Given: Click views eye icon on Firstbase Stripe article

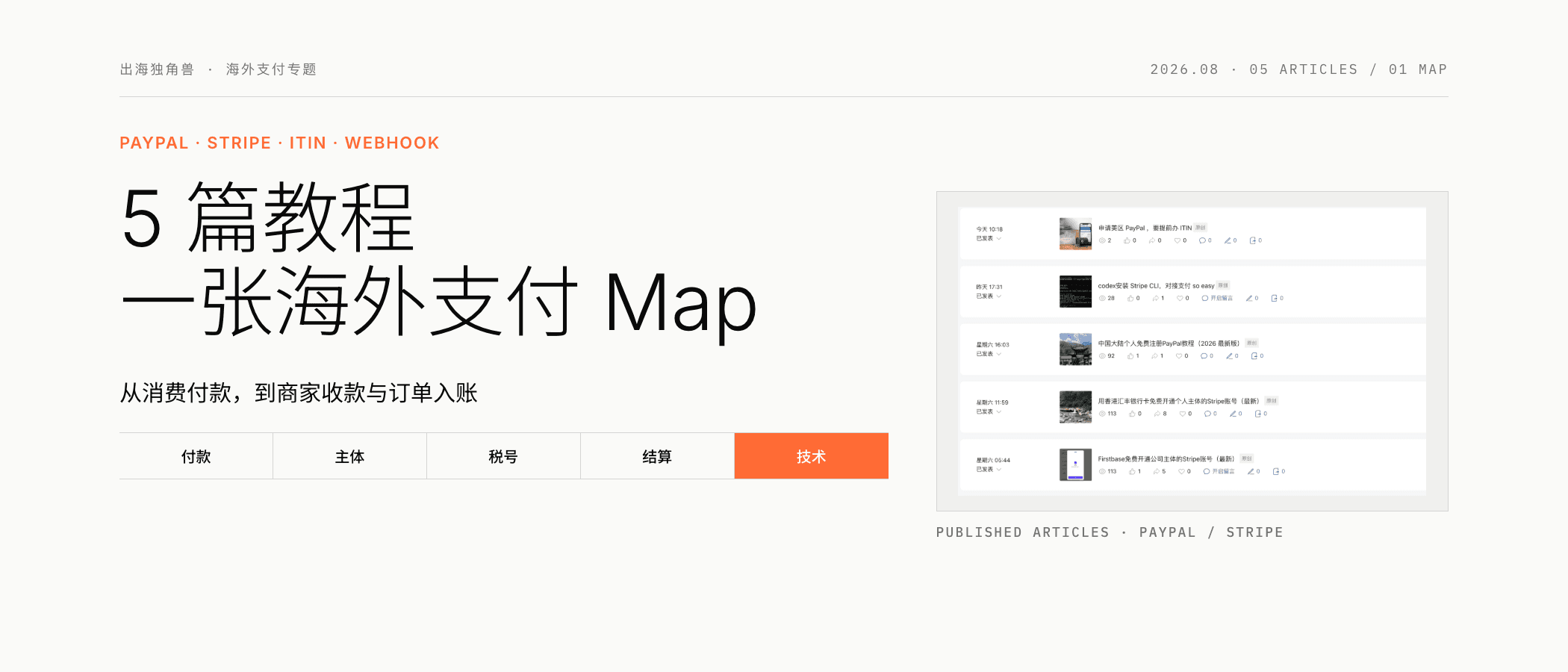Looking at the screenshot, I should click(1102, 471).
